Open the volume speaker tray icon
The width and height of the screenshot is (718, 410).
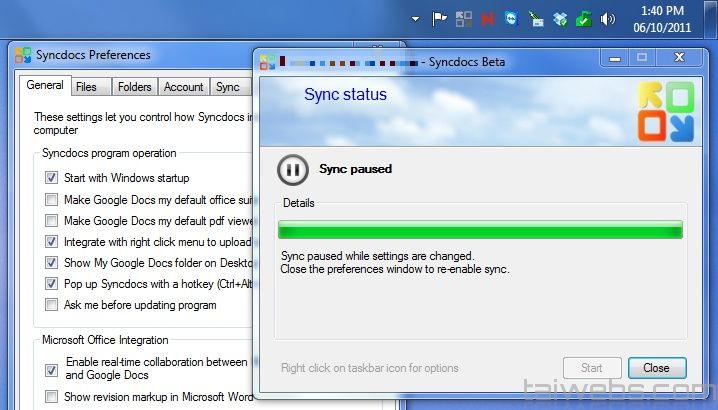click(x=608, y=19)
